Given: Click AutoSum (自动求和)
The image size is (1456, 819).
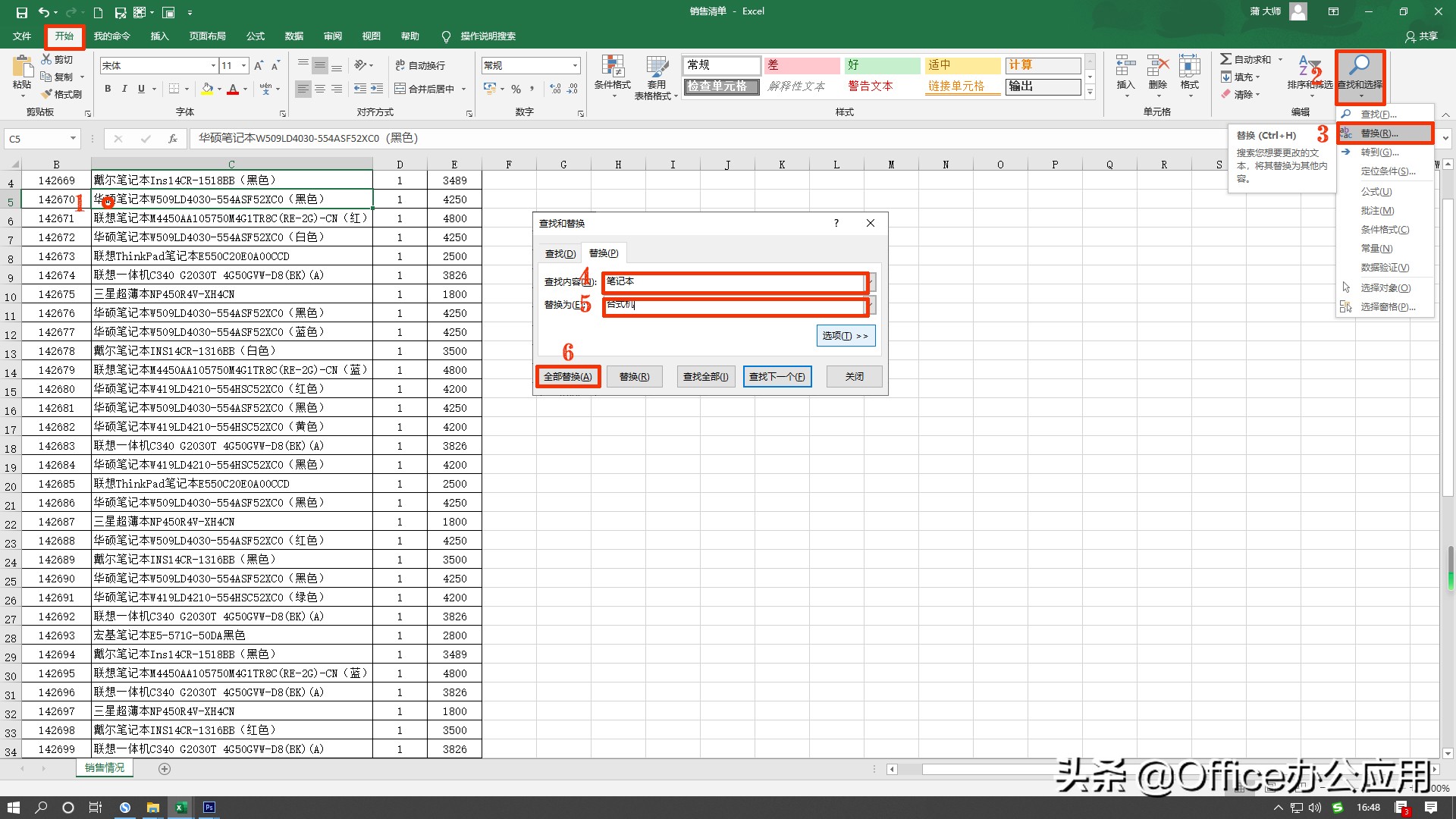Looking at the screenshot, I should click(1245, 59).
